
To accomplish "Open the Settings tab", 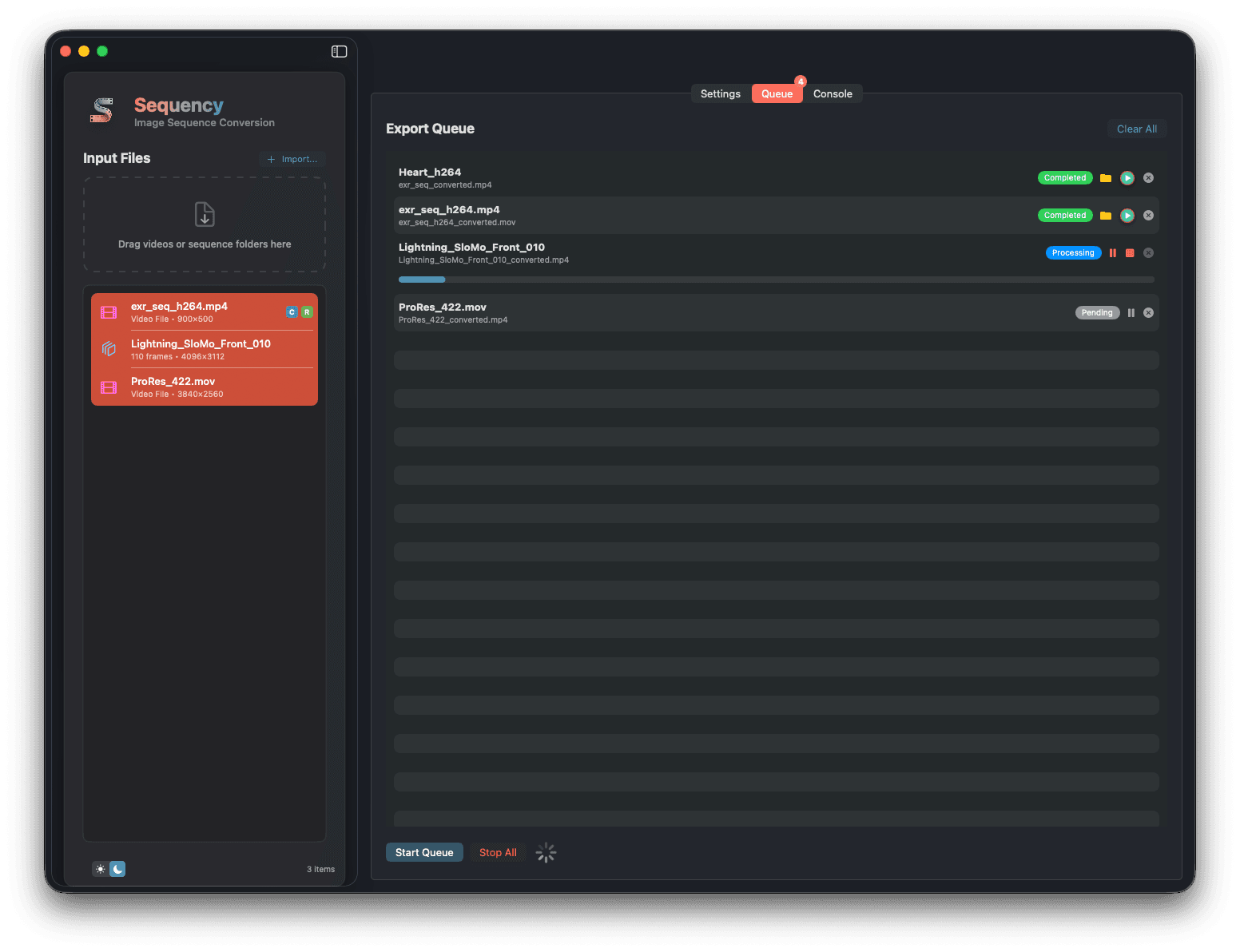I will click(x=720, y=93).
